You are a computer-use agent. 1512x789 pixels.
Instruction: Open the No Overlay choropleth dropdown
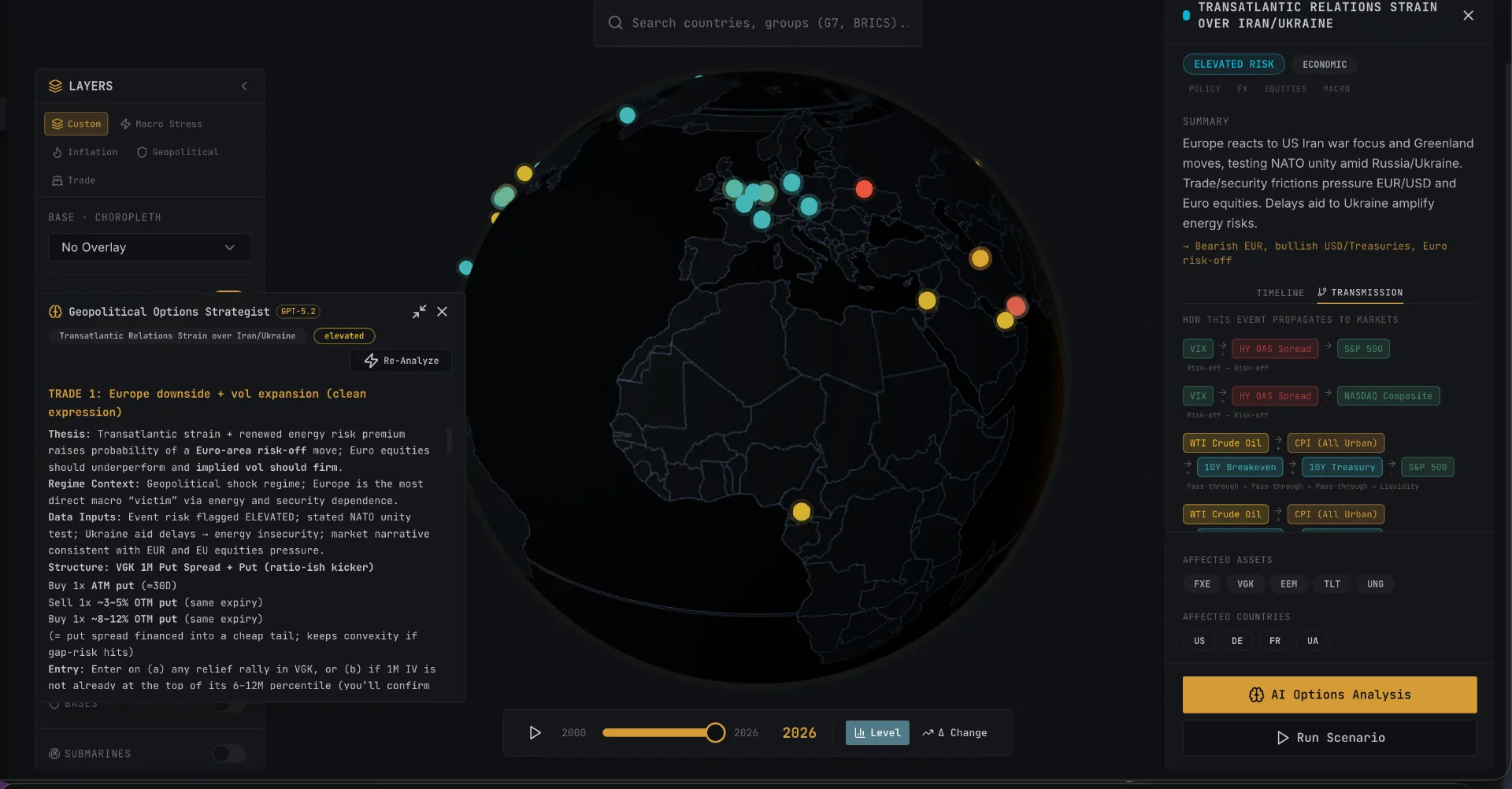coord(150,247)
